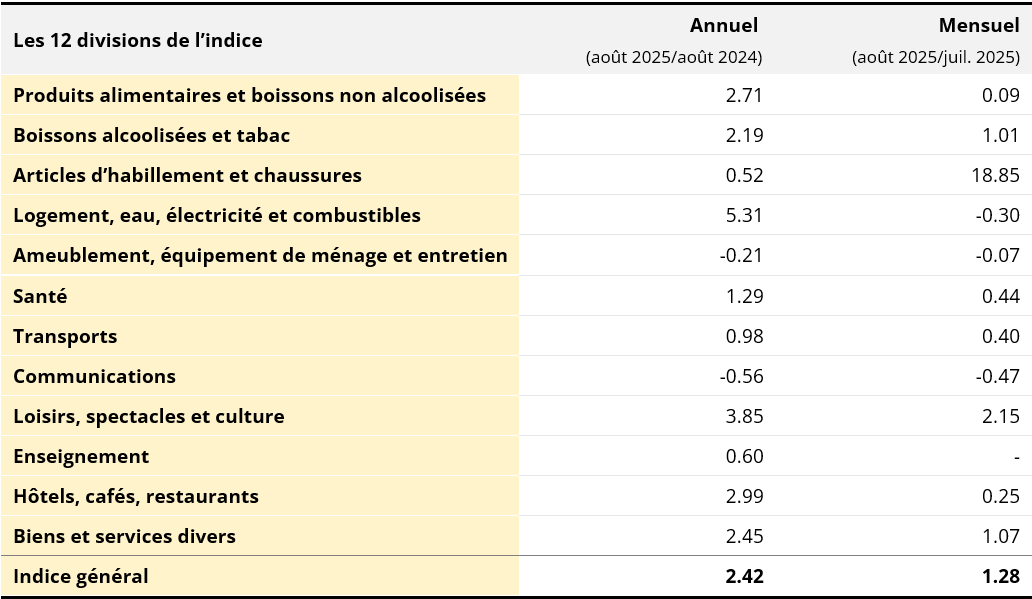Select the 1.28 monthly general index value
Screen dimensions: 1032x599
coord(1000,576)
